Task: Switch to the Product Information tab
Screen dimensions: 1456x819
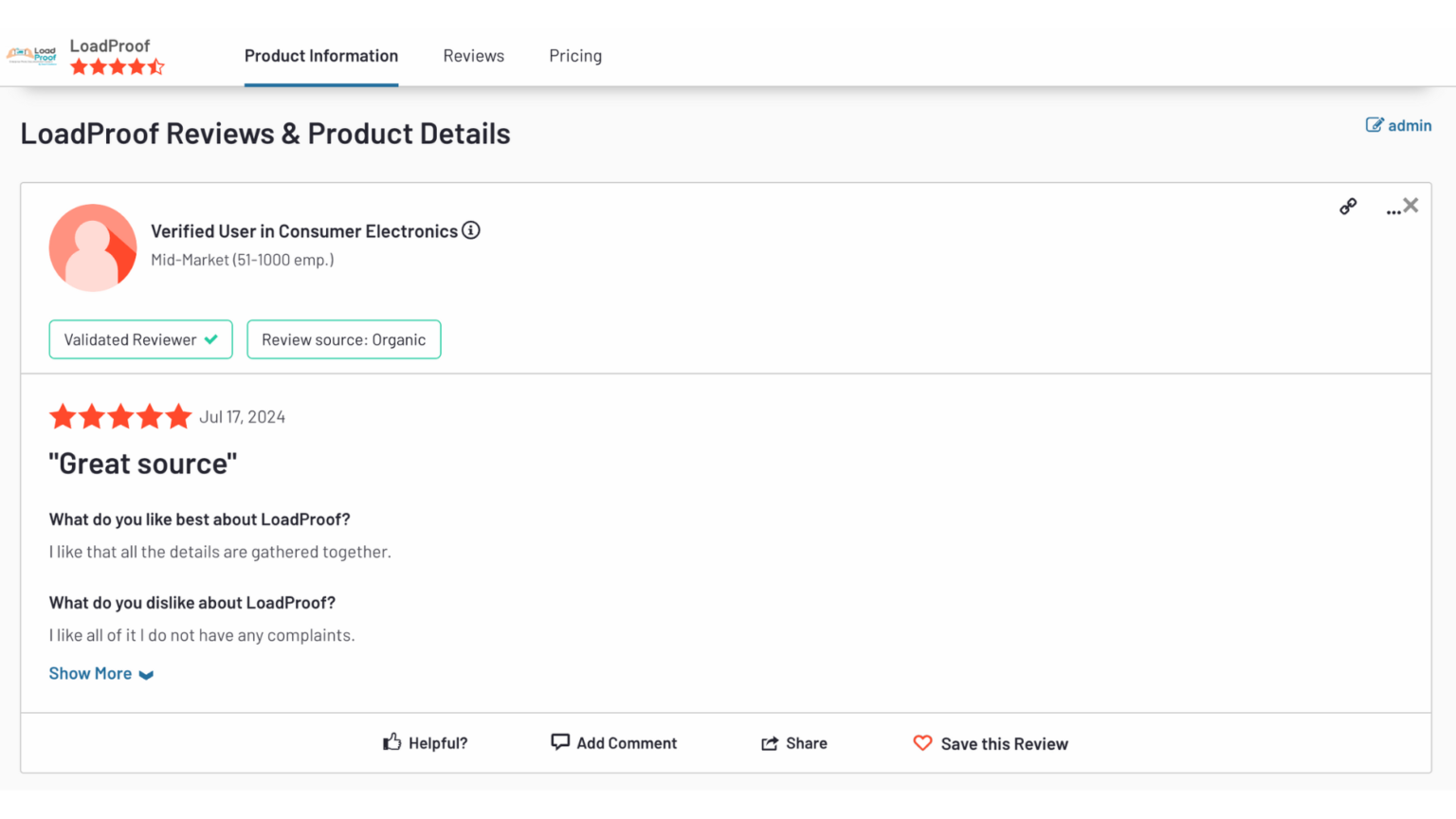Action: (321, 56)
